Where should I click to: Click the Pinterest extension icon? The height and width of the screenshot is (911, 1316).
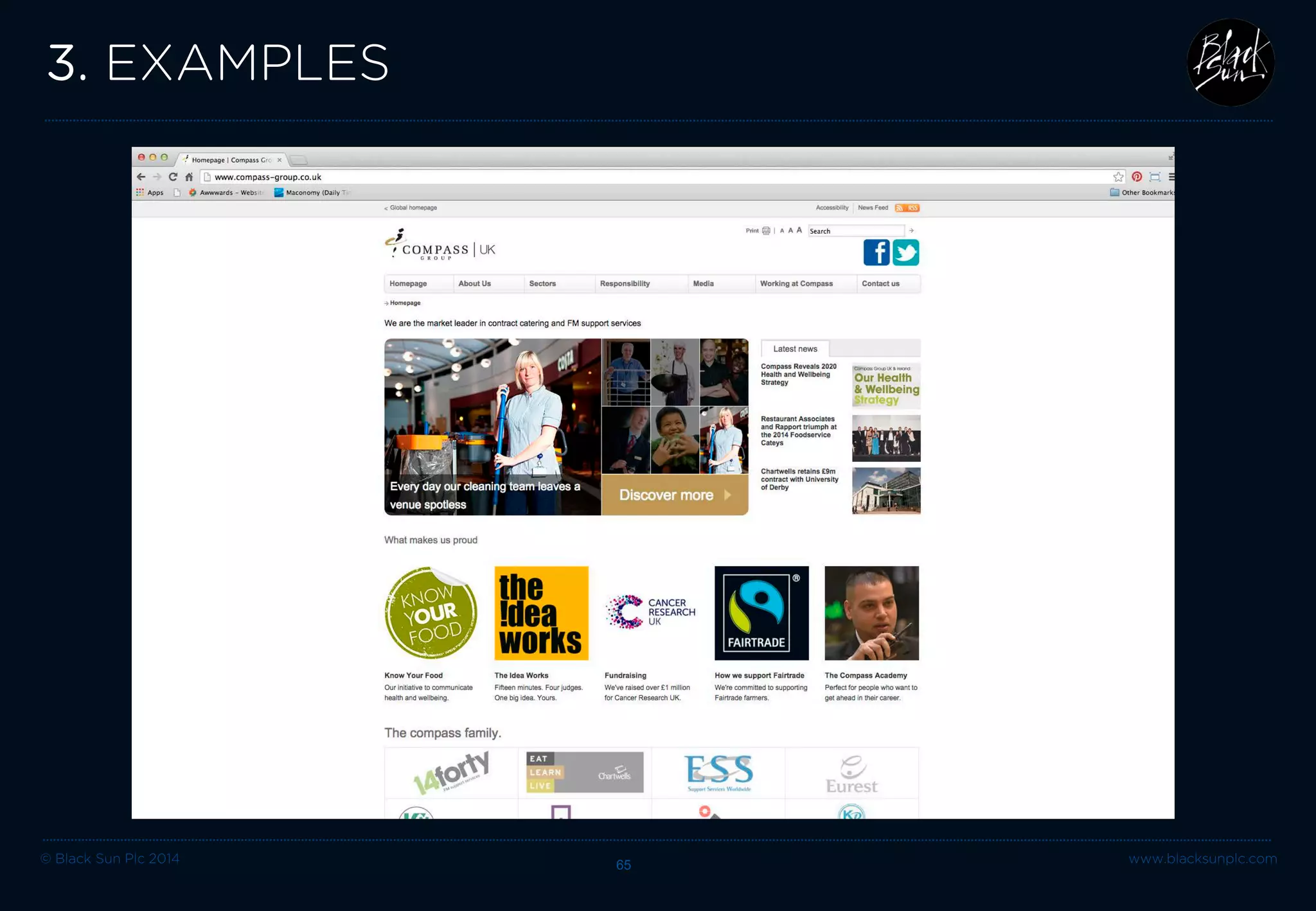point(1137,177)
